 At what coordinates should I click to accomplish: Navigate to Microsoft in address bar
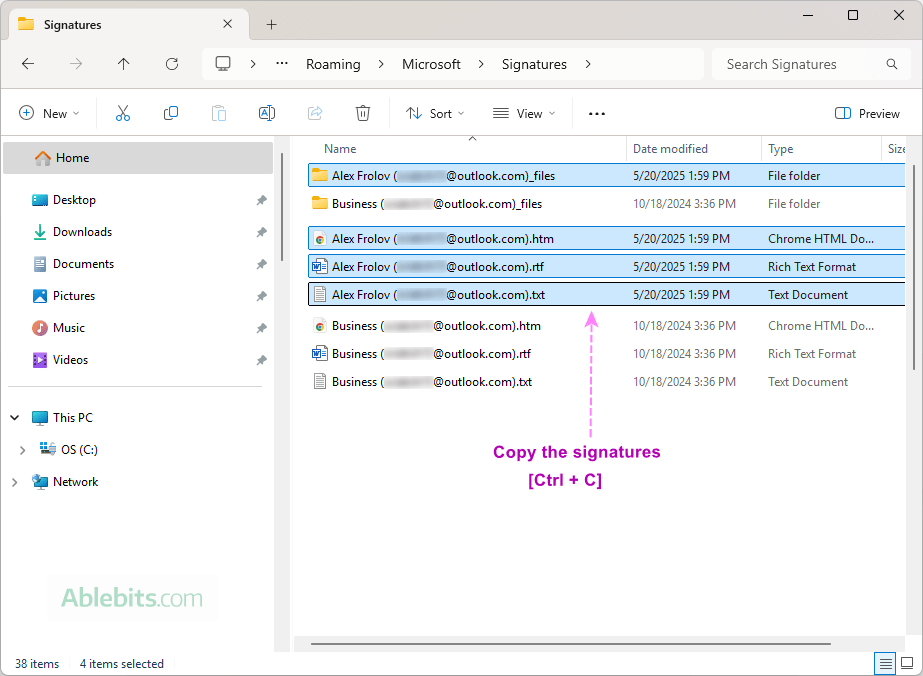(431, 64)
